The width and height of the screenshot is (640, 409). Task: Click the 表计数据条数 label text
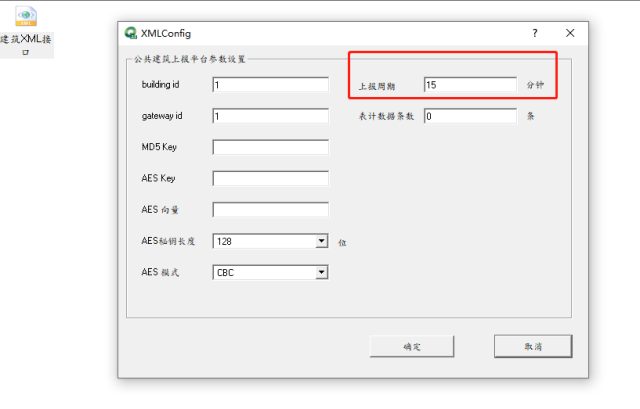pyautogui.click(x=386, y=117)
